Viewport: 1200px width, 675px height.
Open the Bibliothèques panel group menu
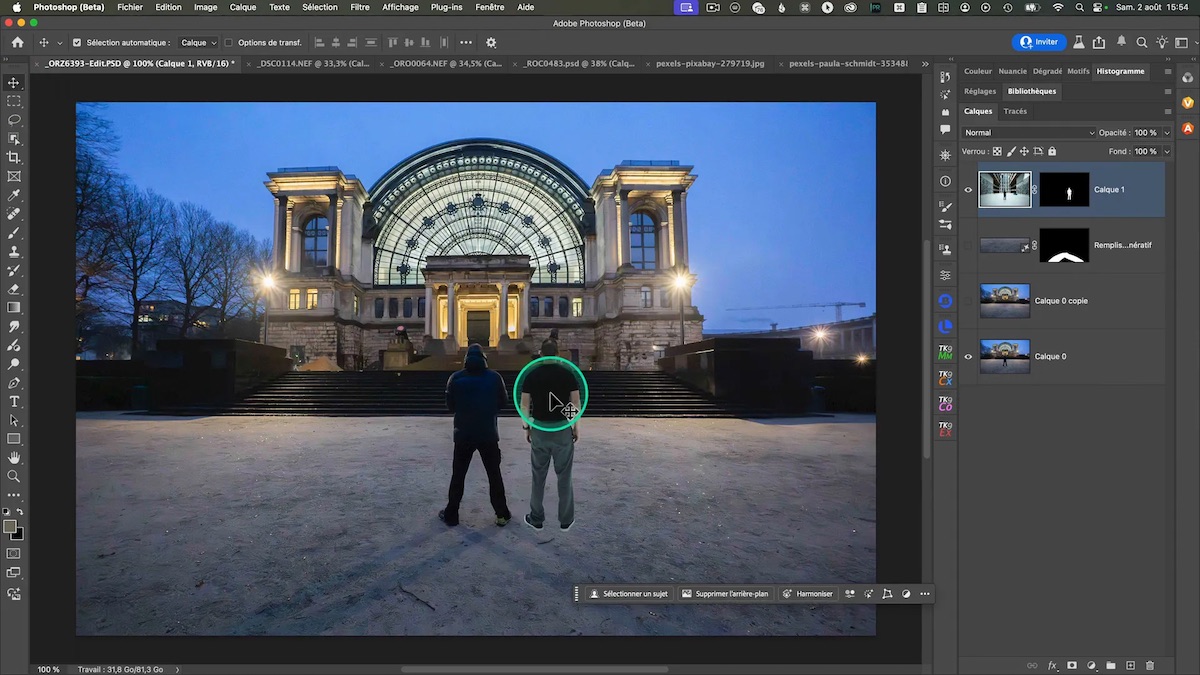coord(1167,91)
